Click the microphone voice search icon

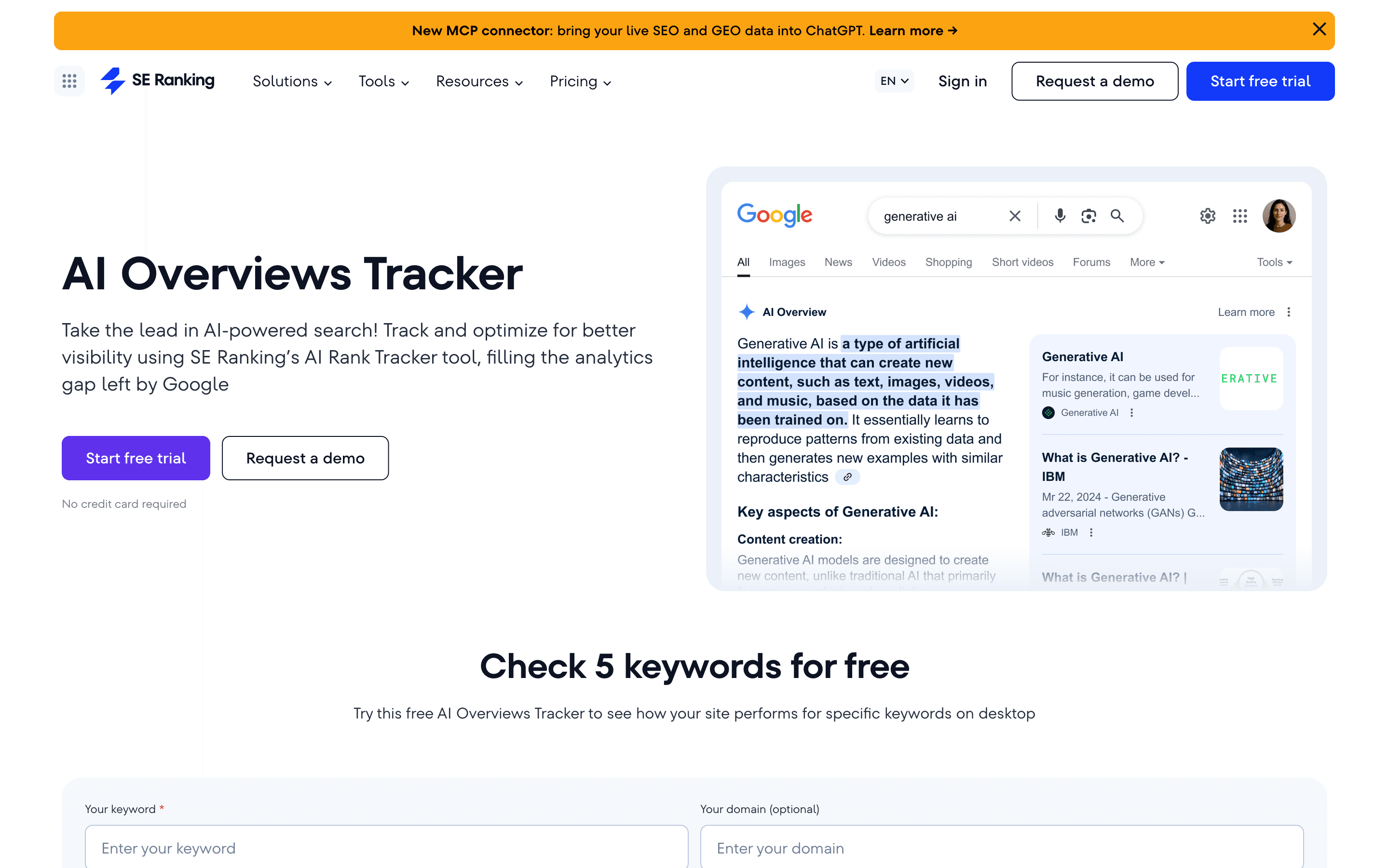pos(1060,216)
